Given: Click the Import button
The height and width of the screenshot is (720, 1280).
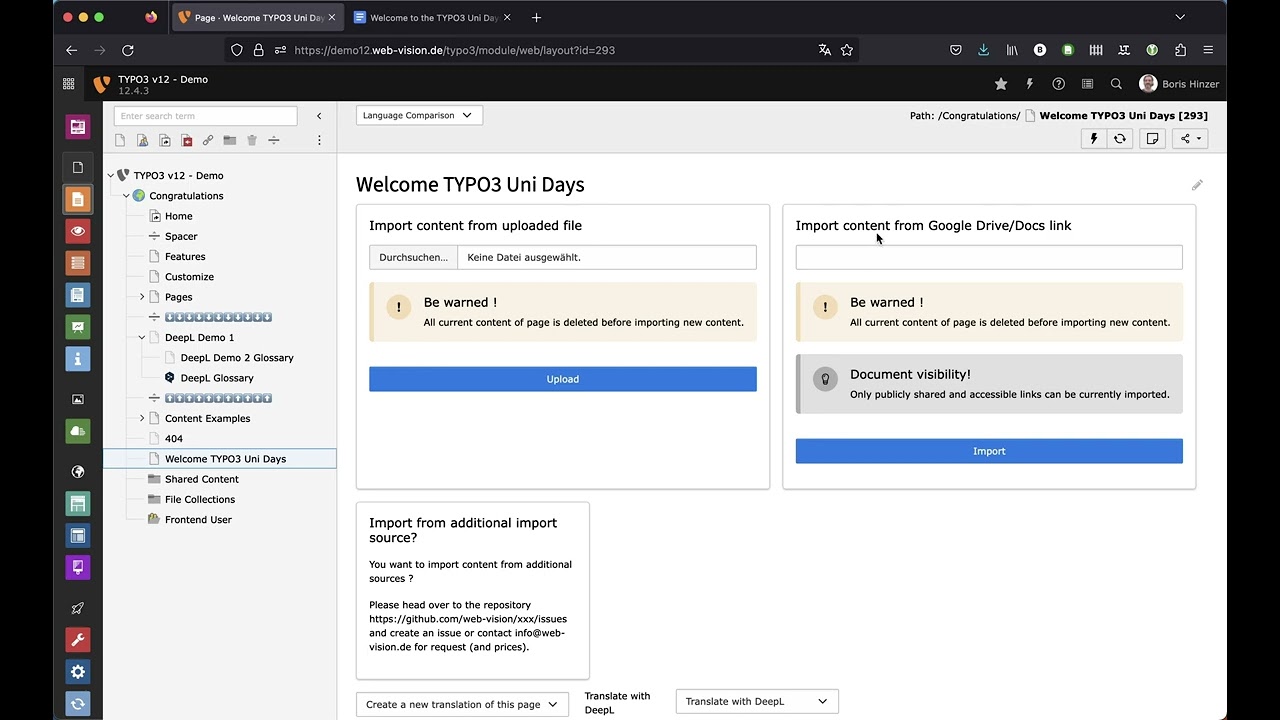Looking at the screenshot, I should click(x=989, y=451).
